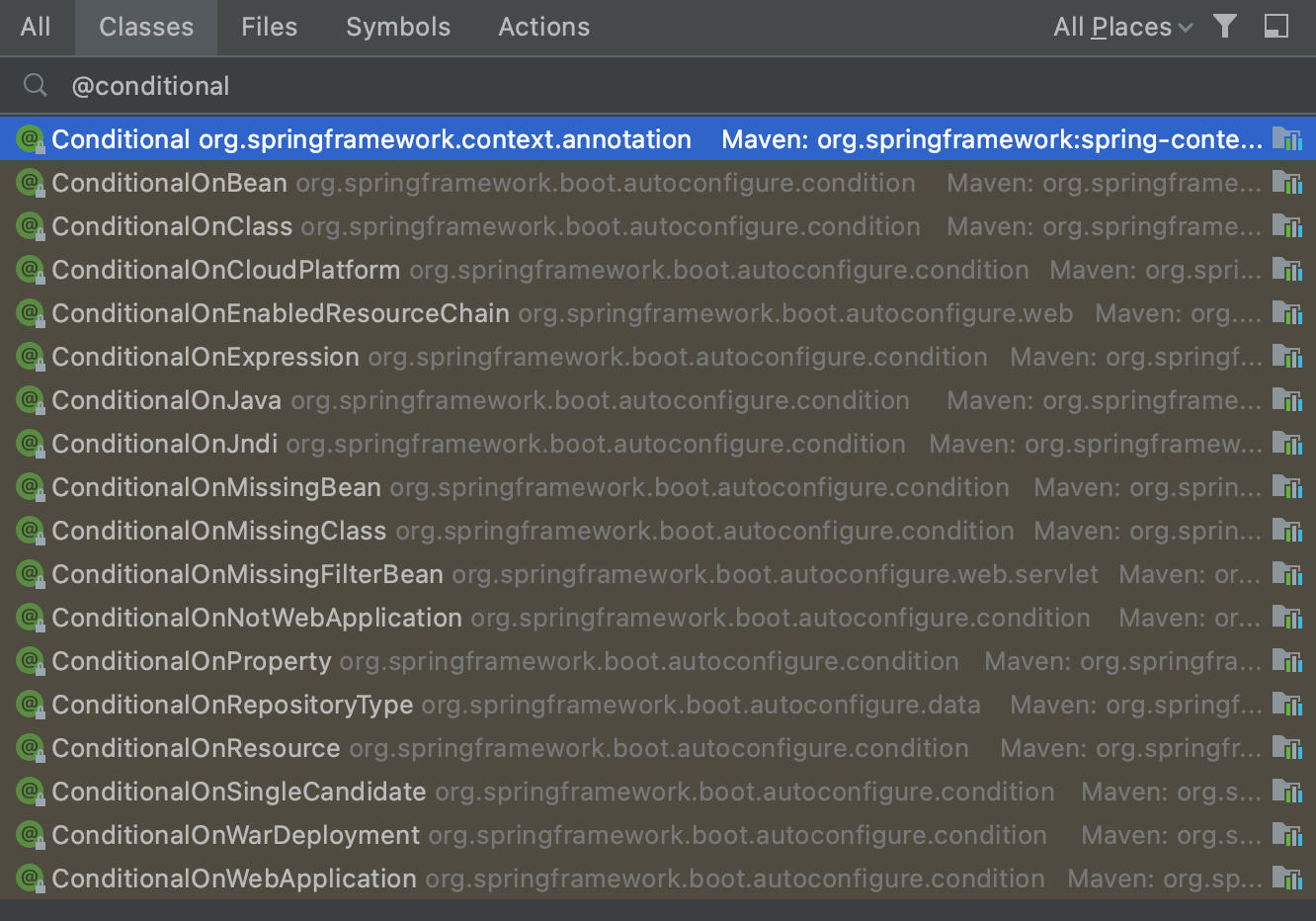1316x921 pixels.
Task: Click library icon on ConditionalOnMissingFilterBean row
Action: [x=1287, y=574]
